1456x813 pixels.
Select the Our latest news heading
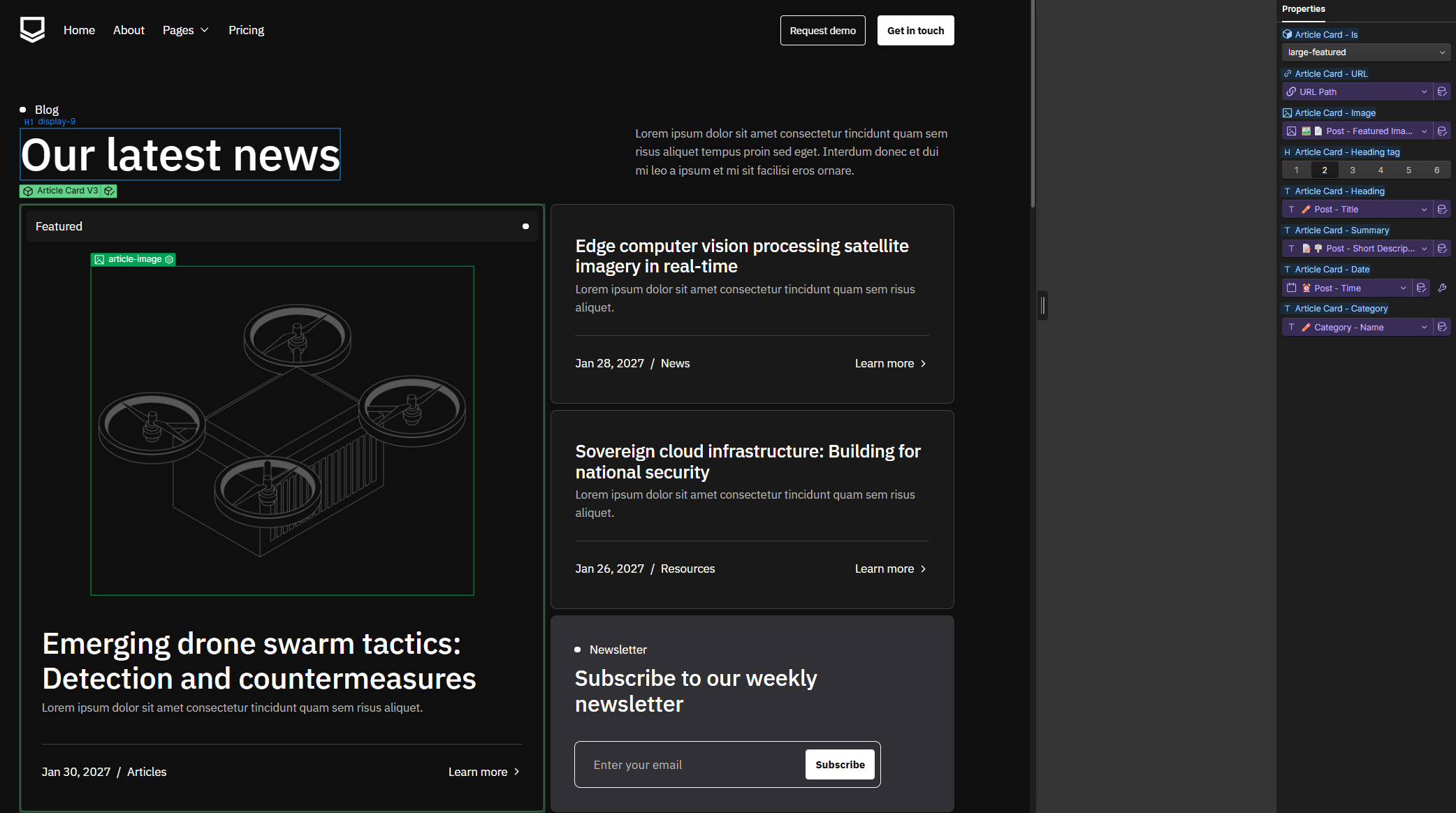(180, 154)
